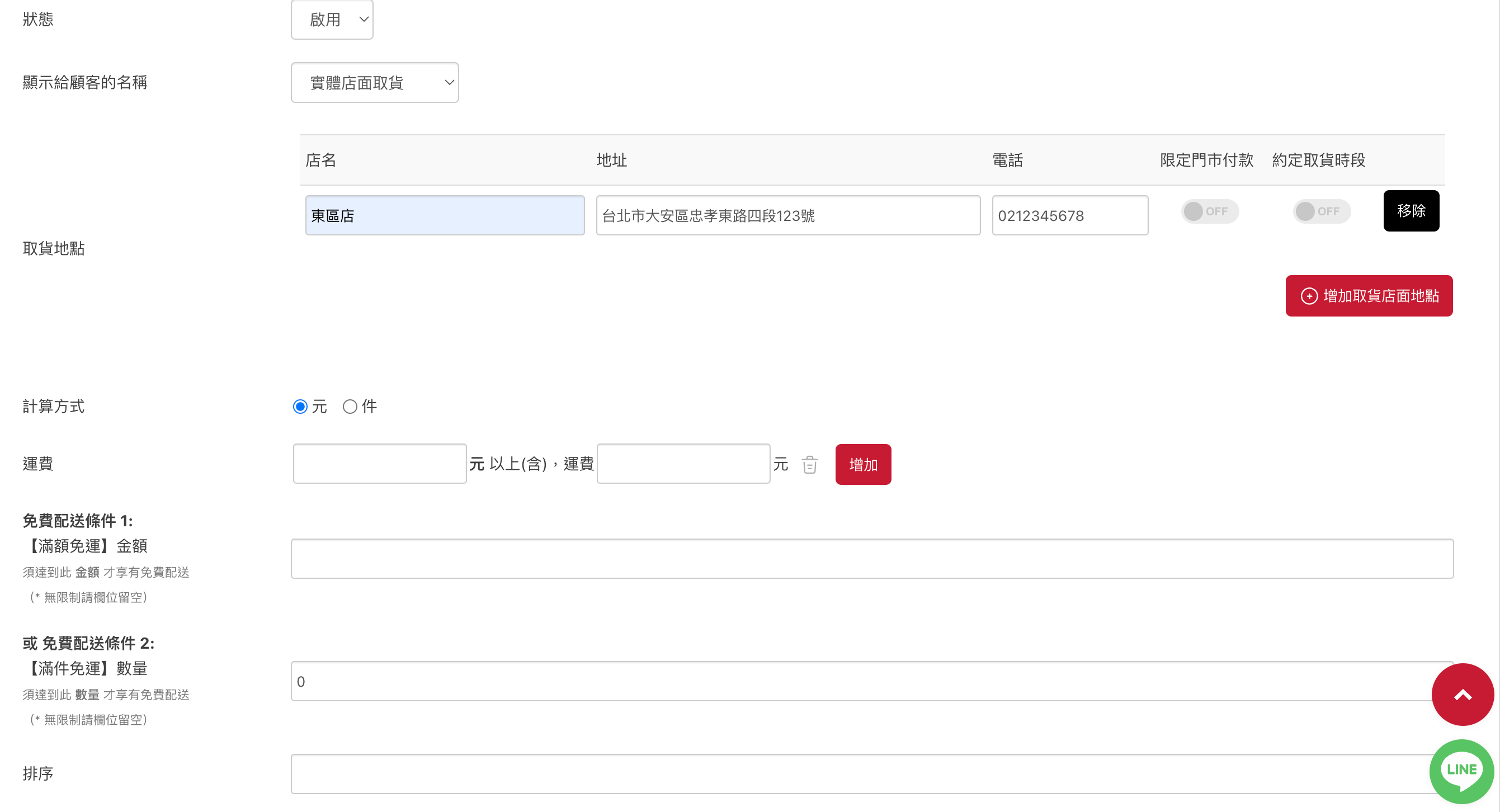Open the 狀態 啟用 dropdown
1500x812 pixels.
pos(332,20)
